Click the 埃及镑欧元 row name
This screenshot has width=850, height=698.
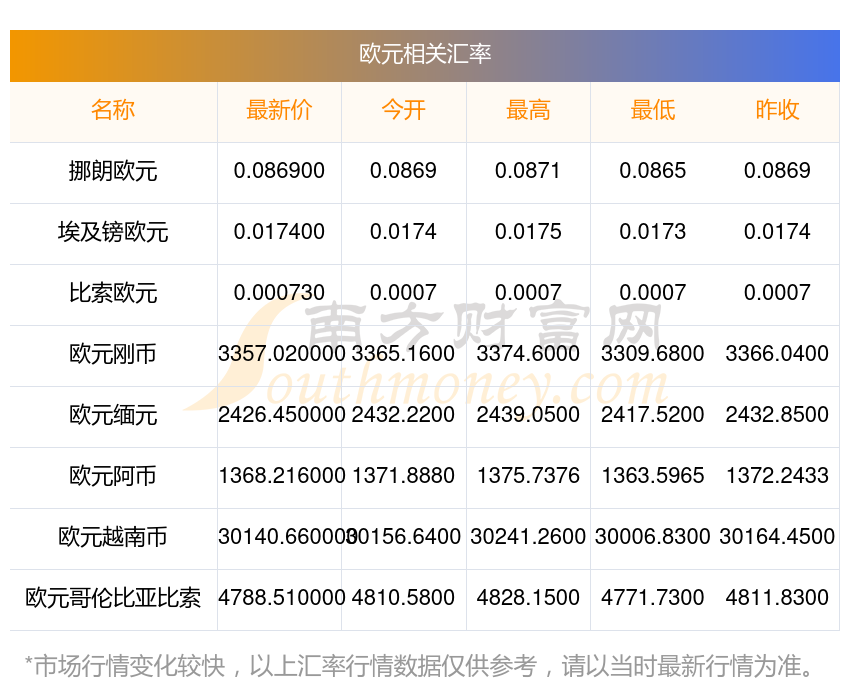[113, 232]
